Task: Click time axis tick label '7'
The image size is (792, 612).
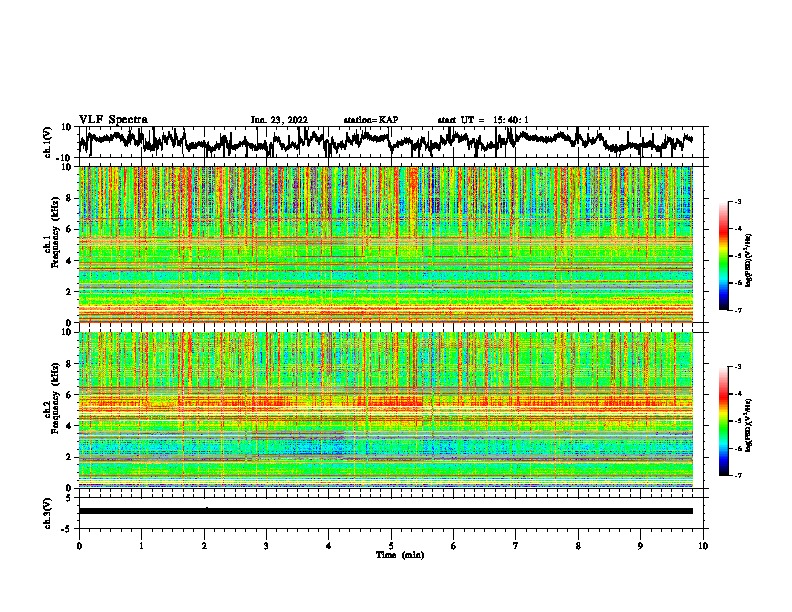Action: click(516, 546)
